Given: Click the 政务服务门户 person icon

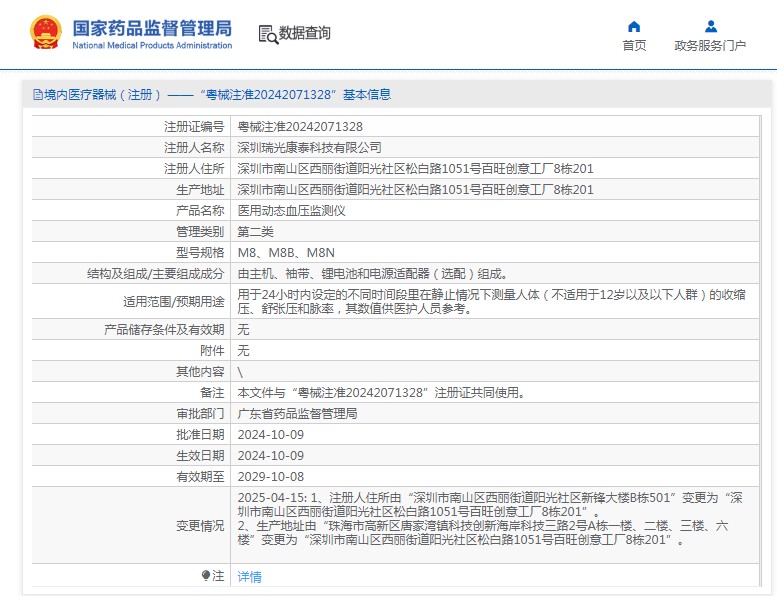Looking at the screenshot, I should click(710, 26).
